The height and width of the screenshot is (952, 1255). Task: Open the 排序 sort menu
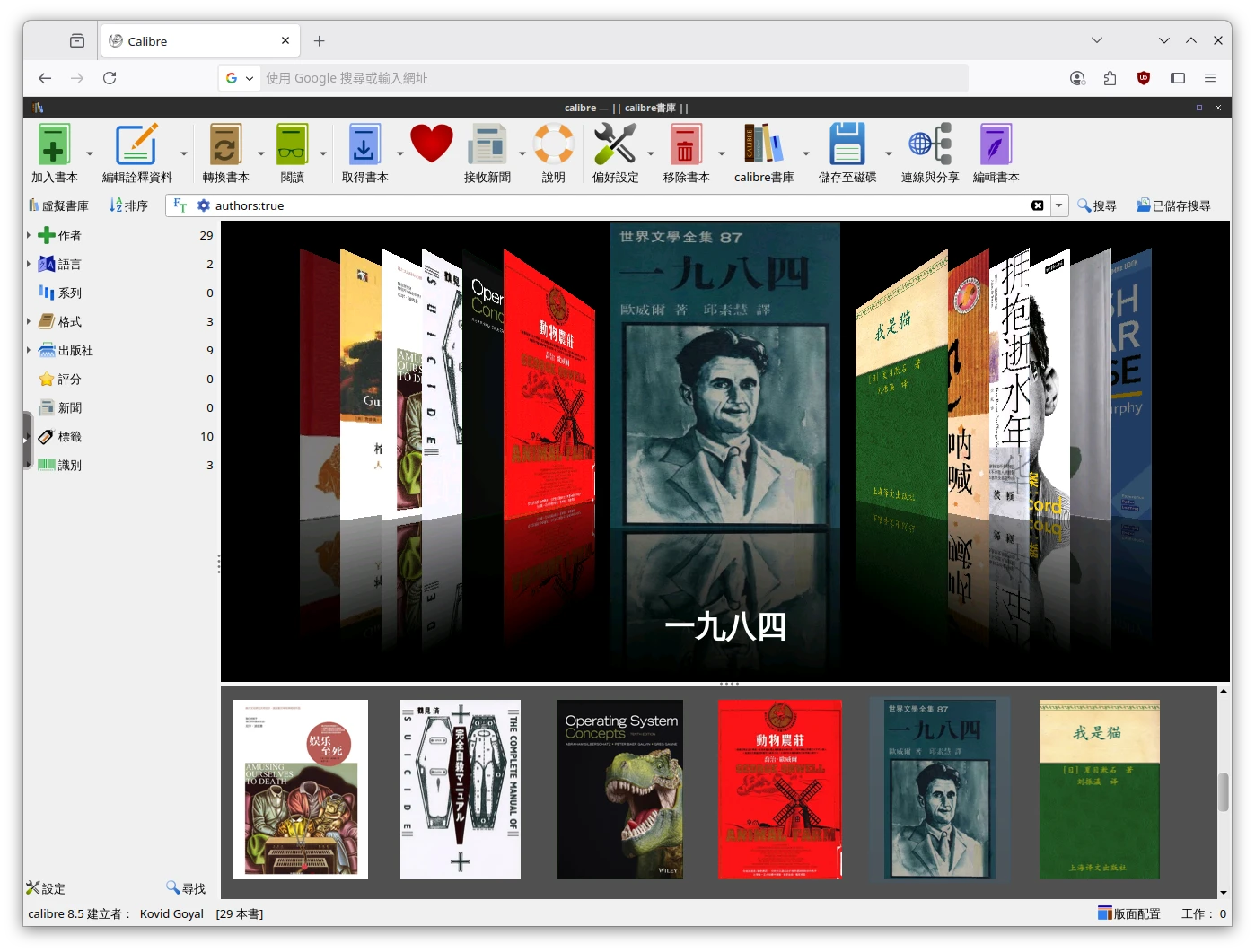point(128,205)
